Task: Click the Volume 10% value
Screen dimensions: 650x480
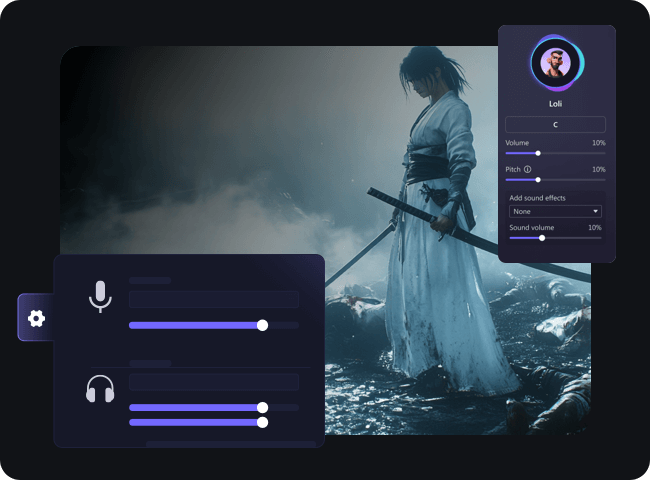Action: (x=597, y=143)
